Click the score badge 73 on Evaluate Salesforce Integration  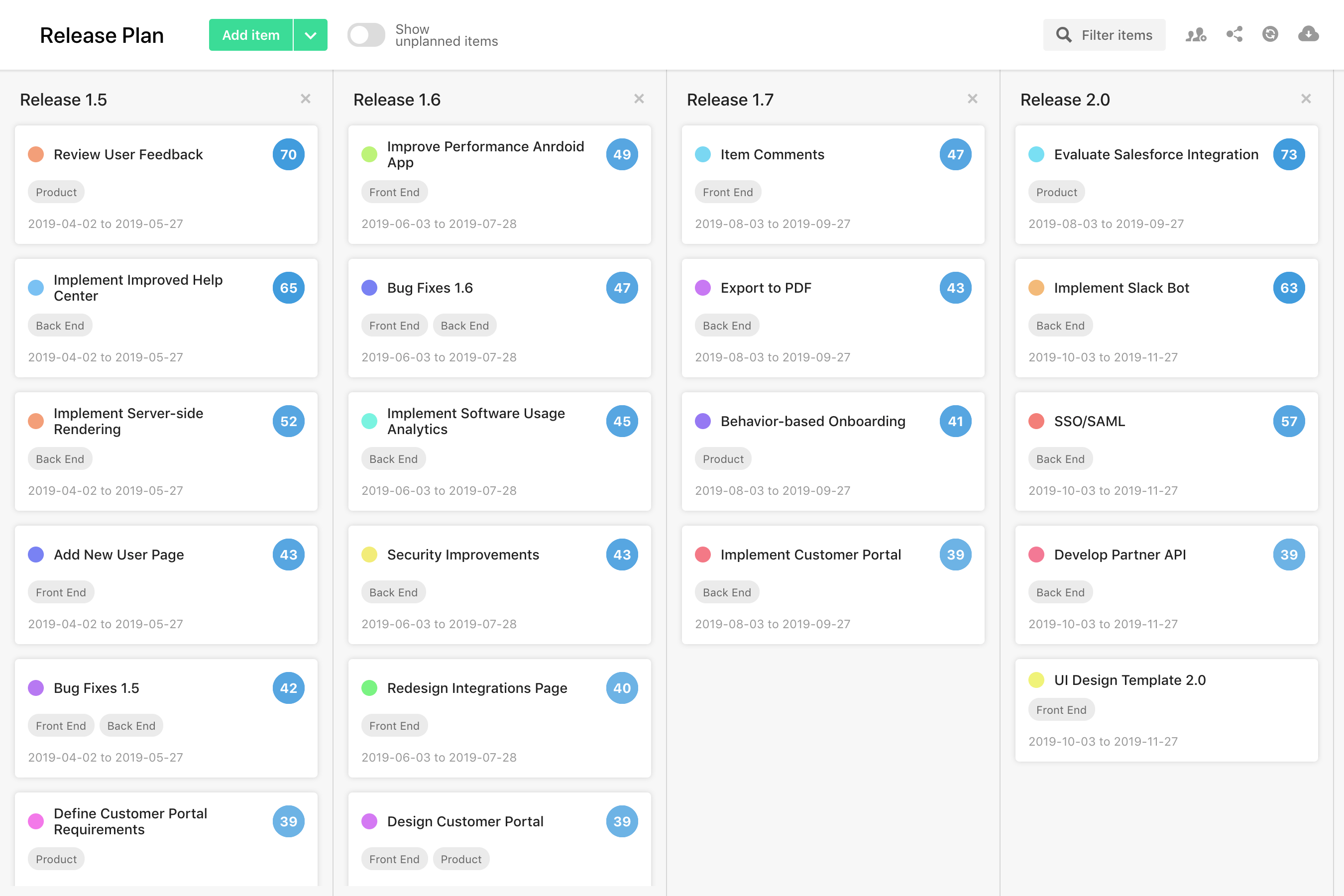(1289, 154)
